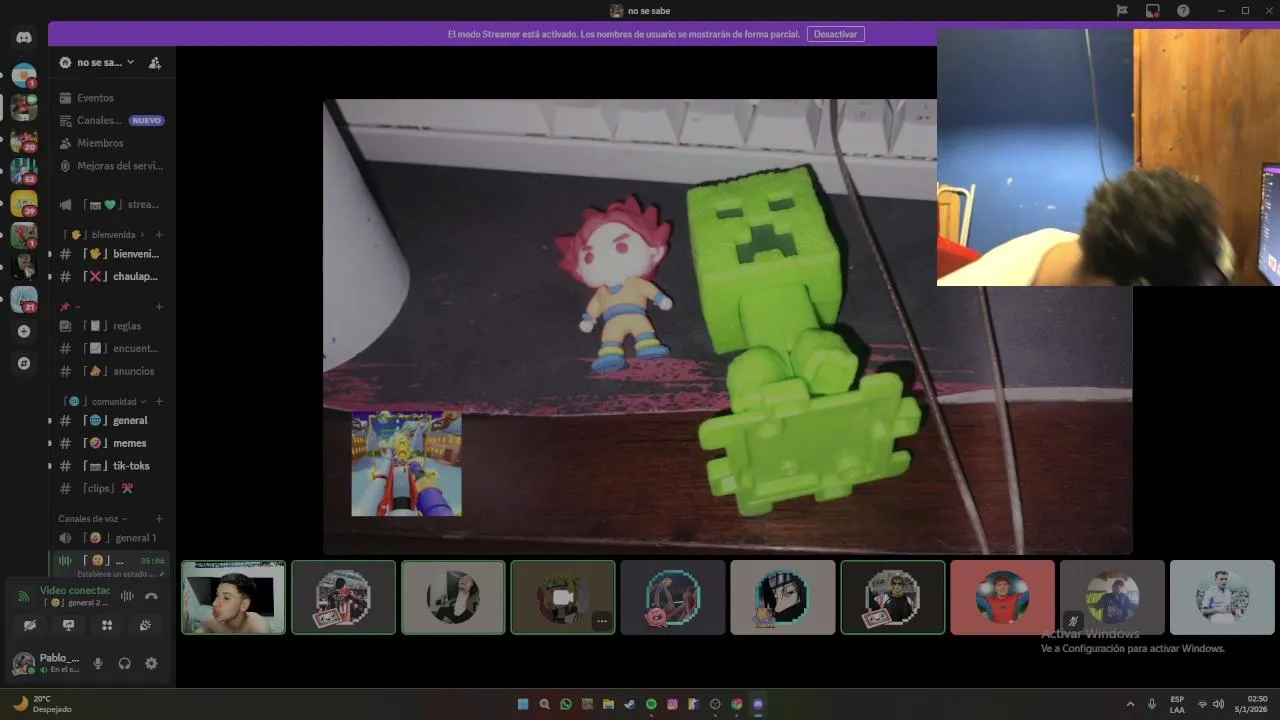Open the server with 52 notifications
1280x720 pixels.
[24, 172]
